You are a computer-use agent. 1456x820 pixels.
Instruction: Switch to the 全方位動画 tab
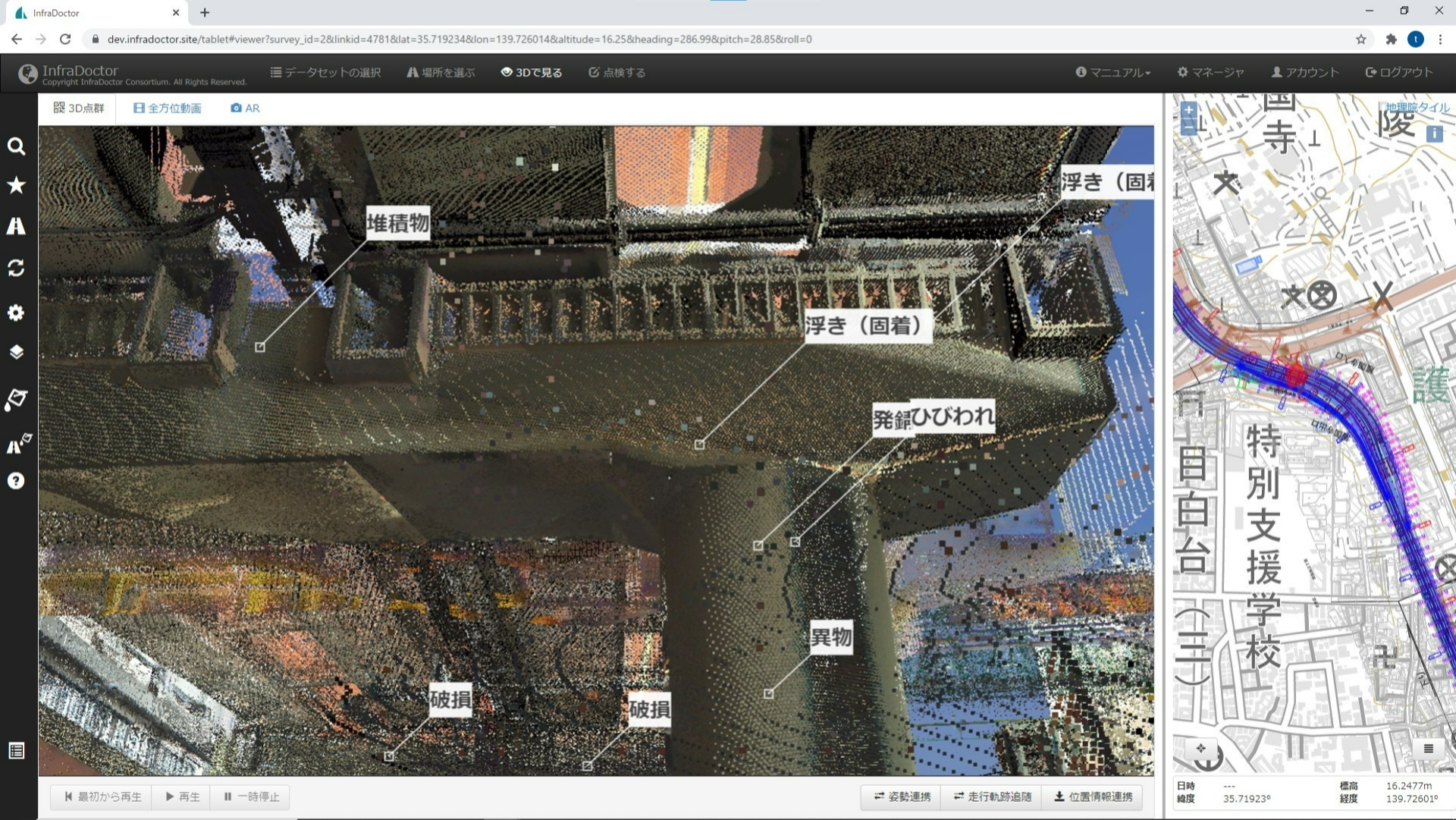(x=167, y=108)
